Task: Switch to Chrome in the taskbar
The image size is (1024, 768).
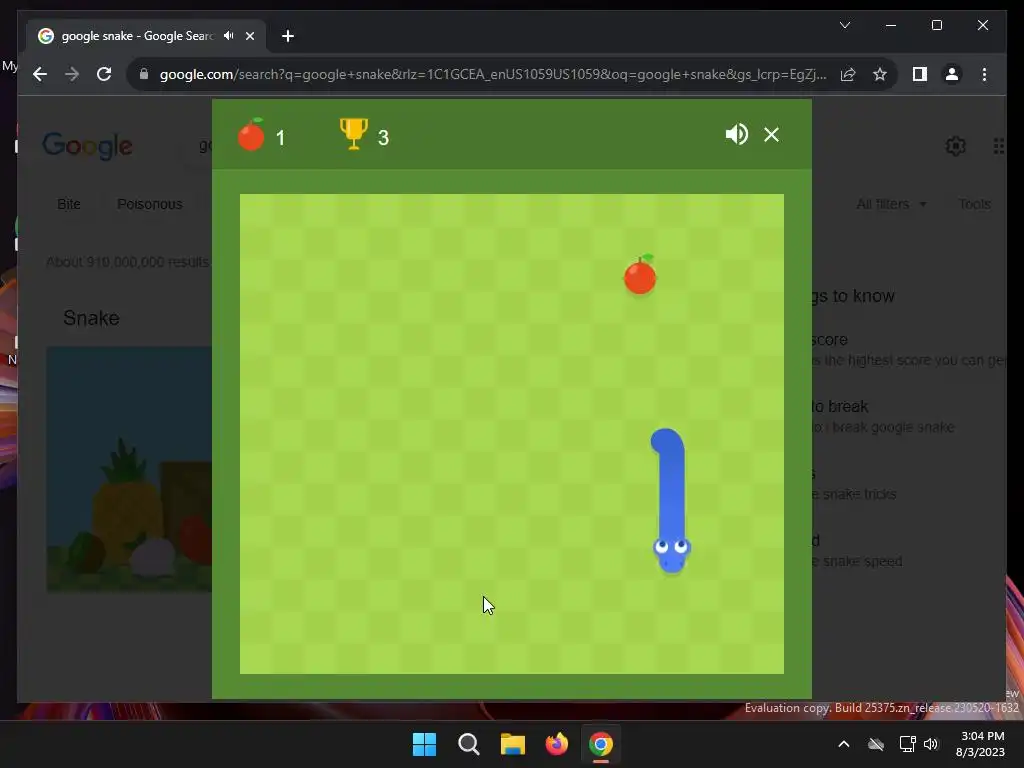Action: (601, 744)
